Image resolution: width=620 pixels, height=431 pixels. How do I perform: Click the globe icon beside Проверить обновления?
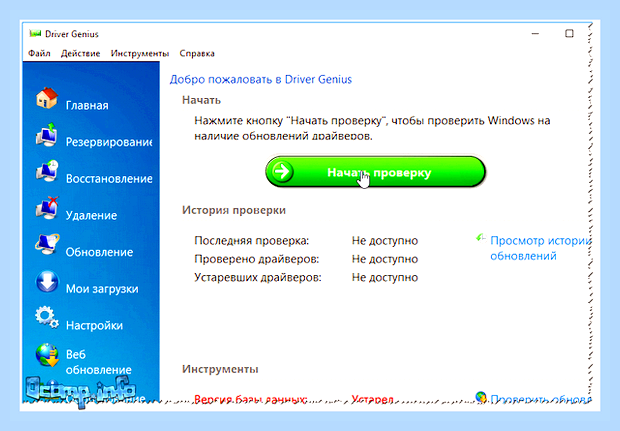point(481,397)
